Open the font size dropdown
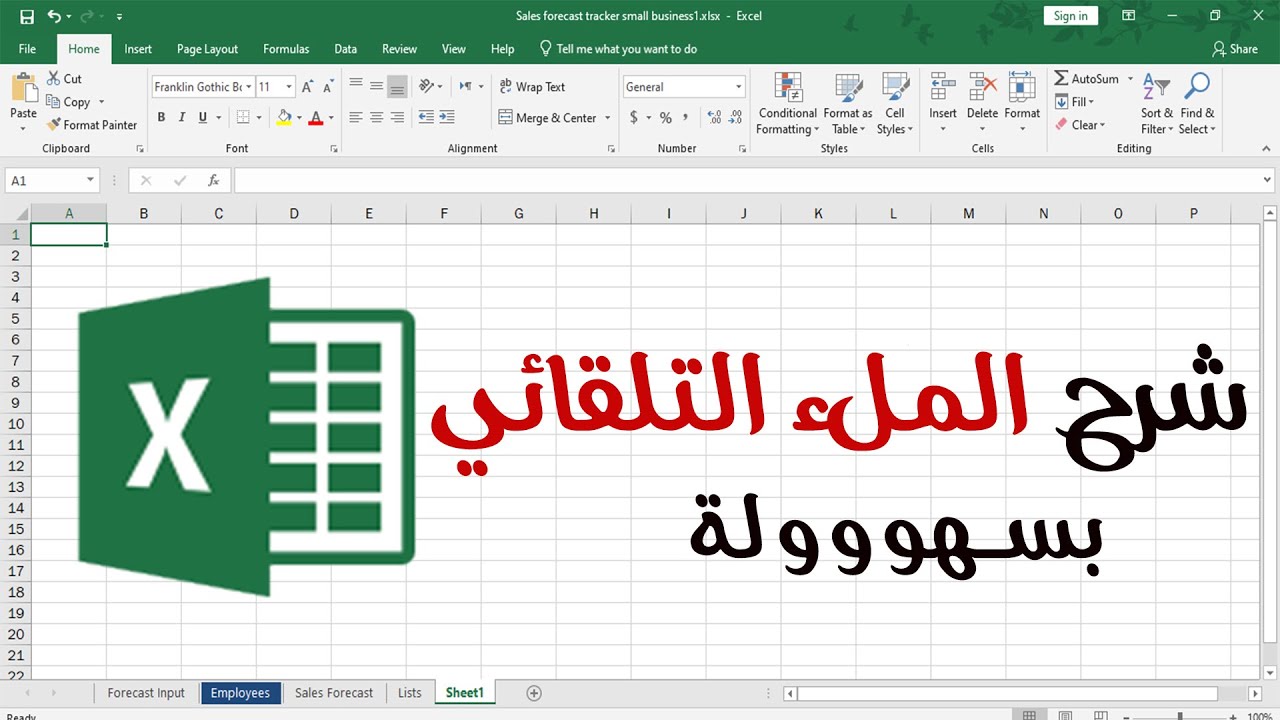This screenshot has height=720, width=1280. [289, 87]
